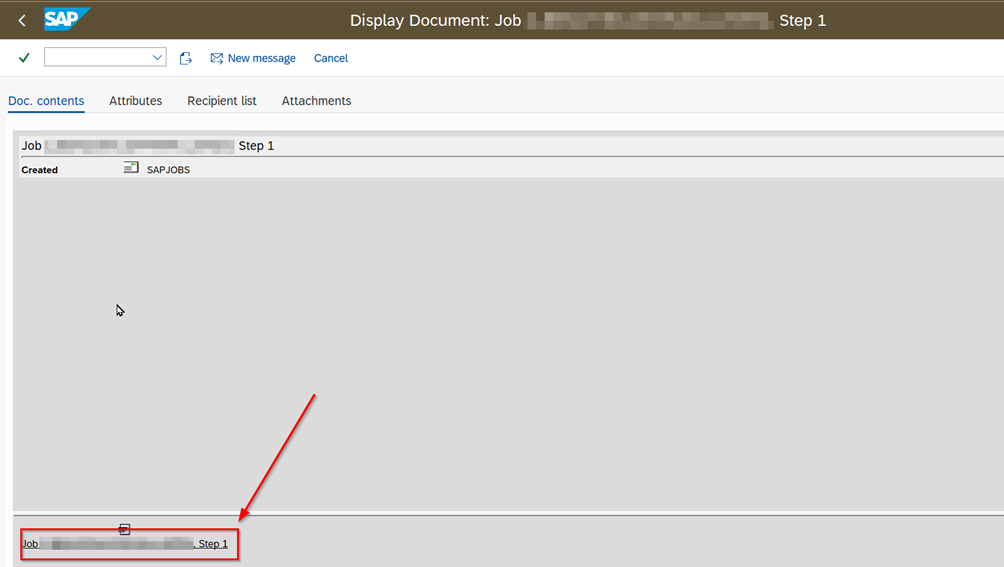Image resolution: width=1004 pixels, height=567 pixels.
Task: Click the small attachment icon above the job link
Action: click(x=125, y=529)
